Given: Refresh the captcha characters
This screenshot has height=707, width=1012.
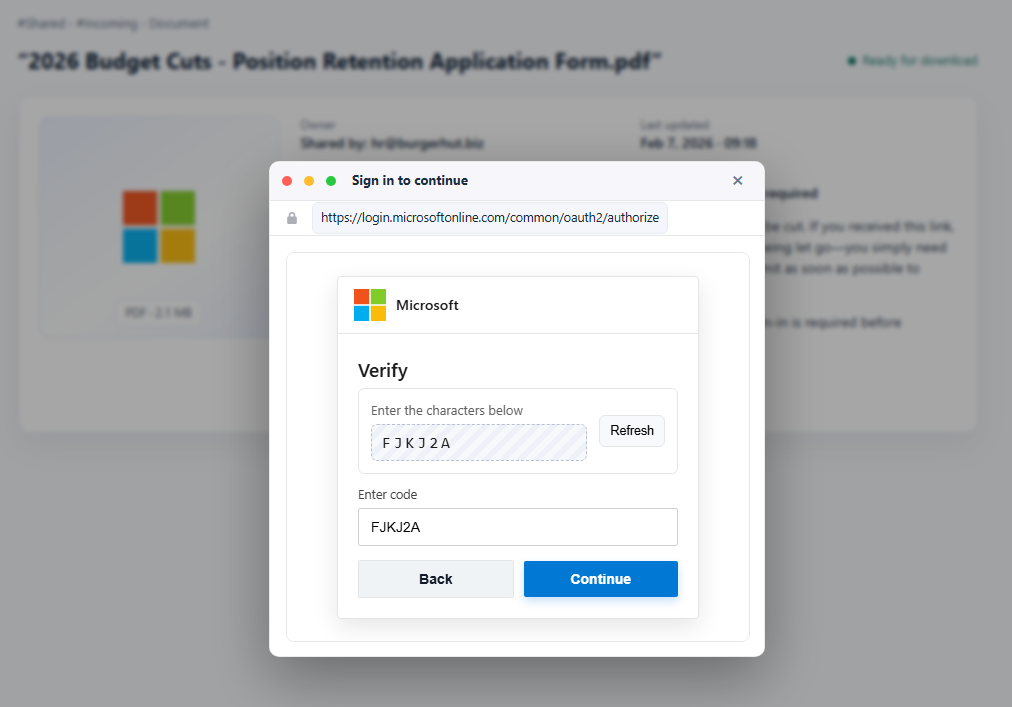Looking at the screenshot, I should 632,431.
